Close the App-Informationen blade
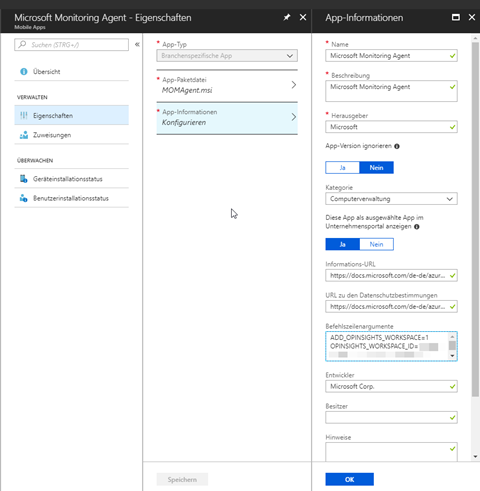This screenshot has height=491, width=480. point(472,17)
